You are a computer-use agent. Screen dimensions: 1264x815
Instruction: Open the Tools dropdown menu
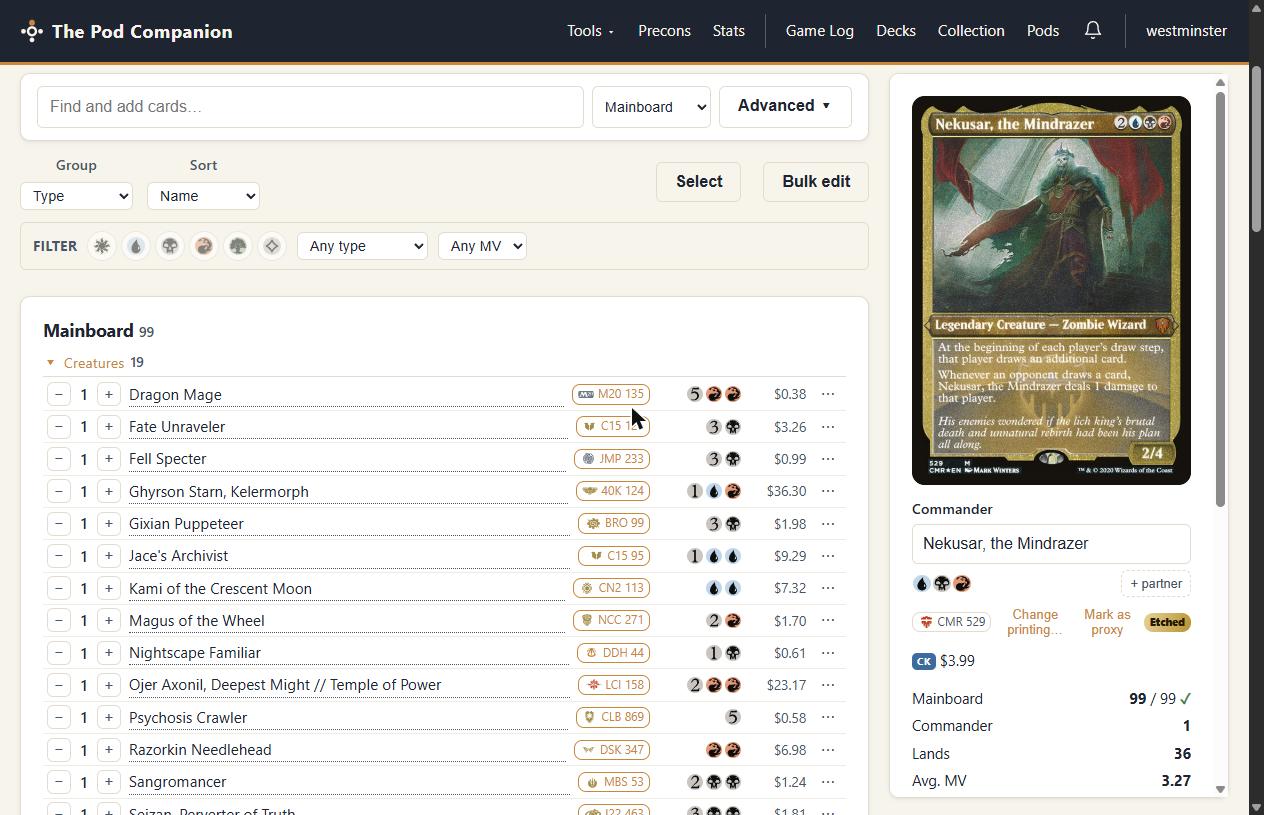pos(590,31)
